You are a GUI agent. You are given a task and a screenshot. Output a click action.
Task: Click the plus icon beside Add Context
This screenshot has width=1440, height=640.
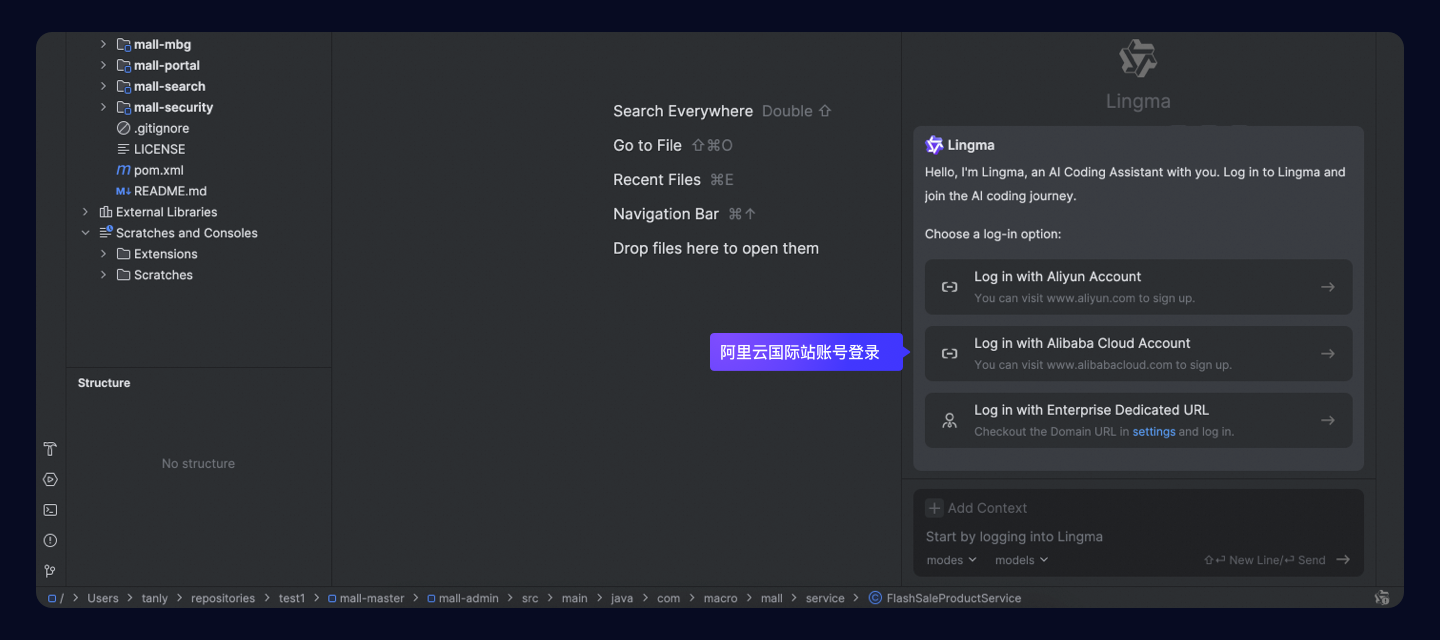click(934, 508)
